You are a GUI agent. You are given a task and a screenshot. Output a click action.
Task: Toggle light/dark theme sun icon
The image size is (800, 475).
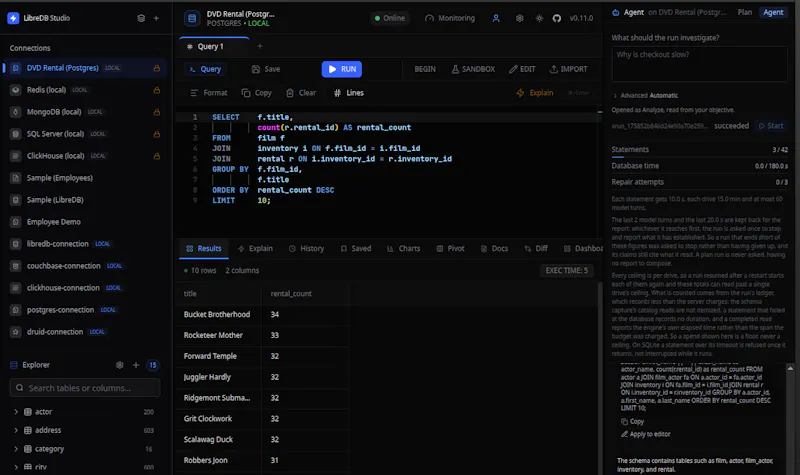(539, 18)
